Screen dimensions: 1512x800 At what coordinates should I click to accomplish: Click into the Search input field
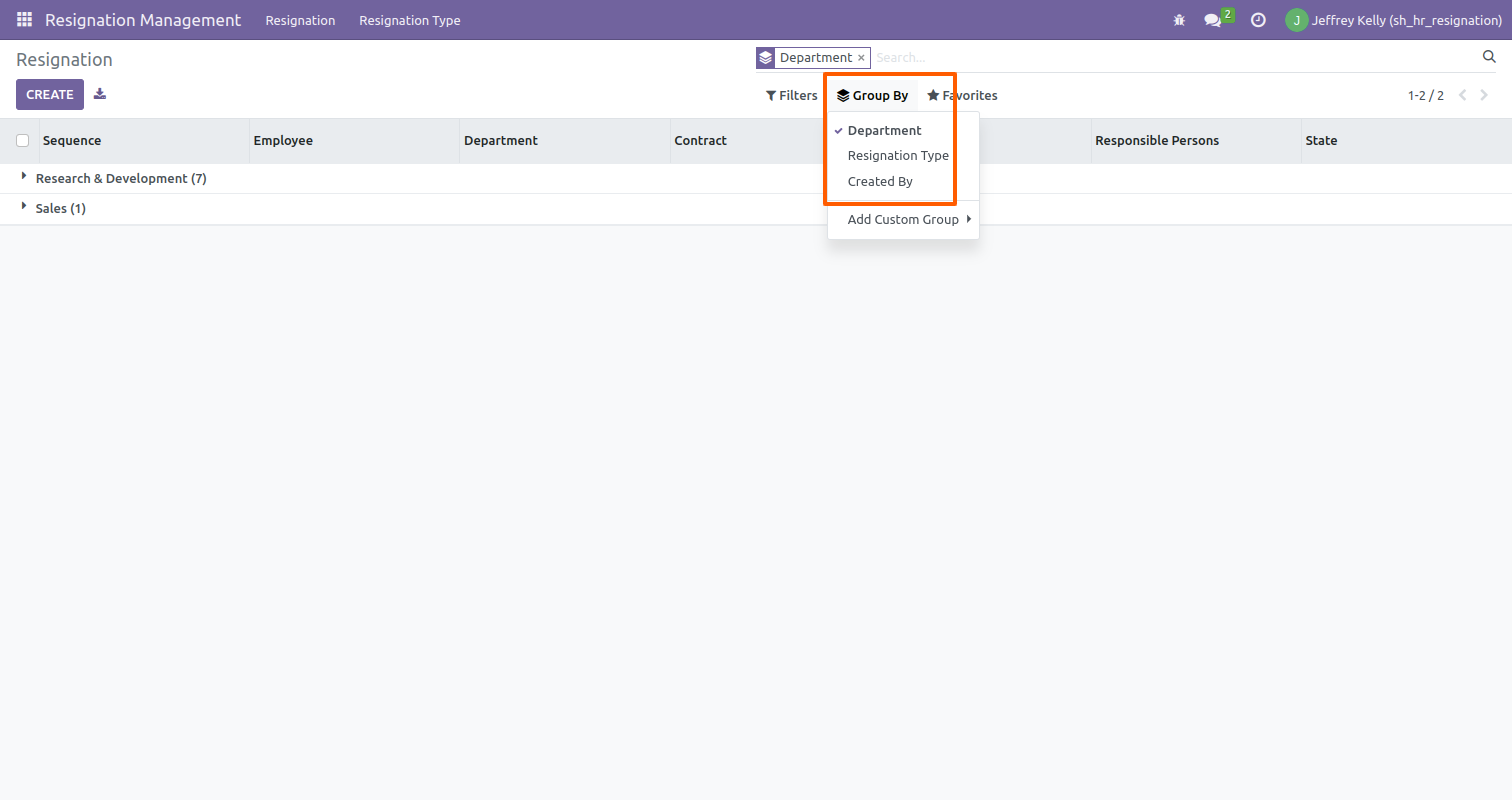(1175, 58)
